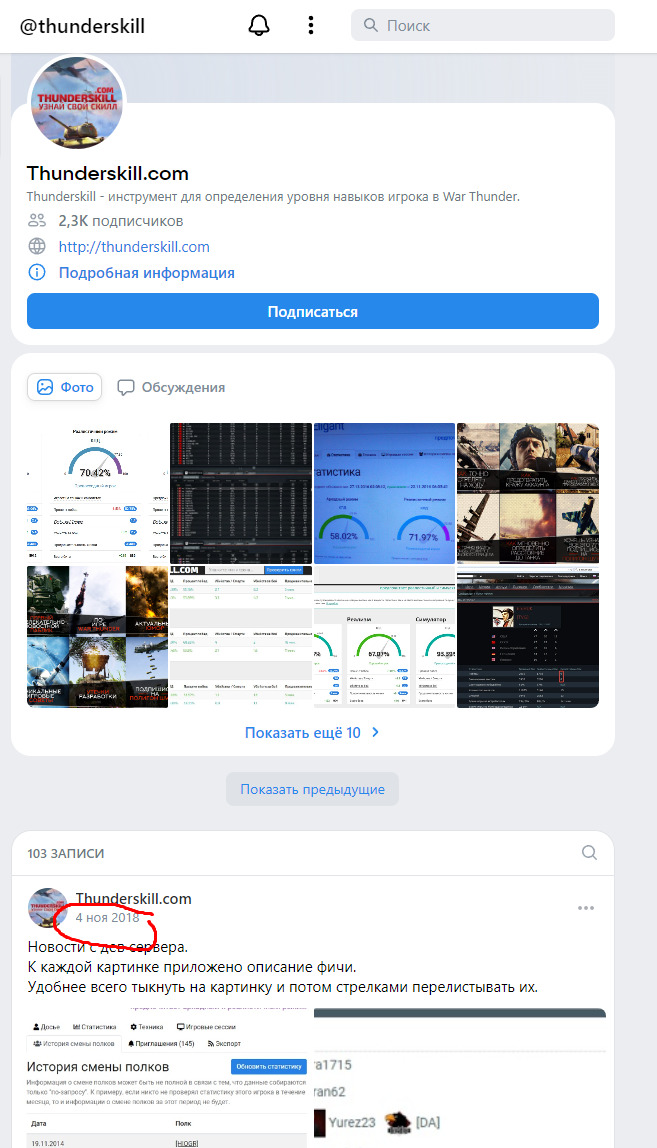The height and width of the screenshot is (1148, 657).
Task: Open photo with 67.07% gauge
Action: (x=385, y=637)
